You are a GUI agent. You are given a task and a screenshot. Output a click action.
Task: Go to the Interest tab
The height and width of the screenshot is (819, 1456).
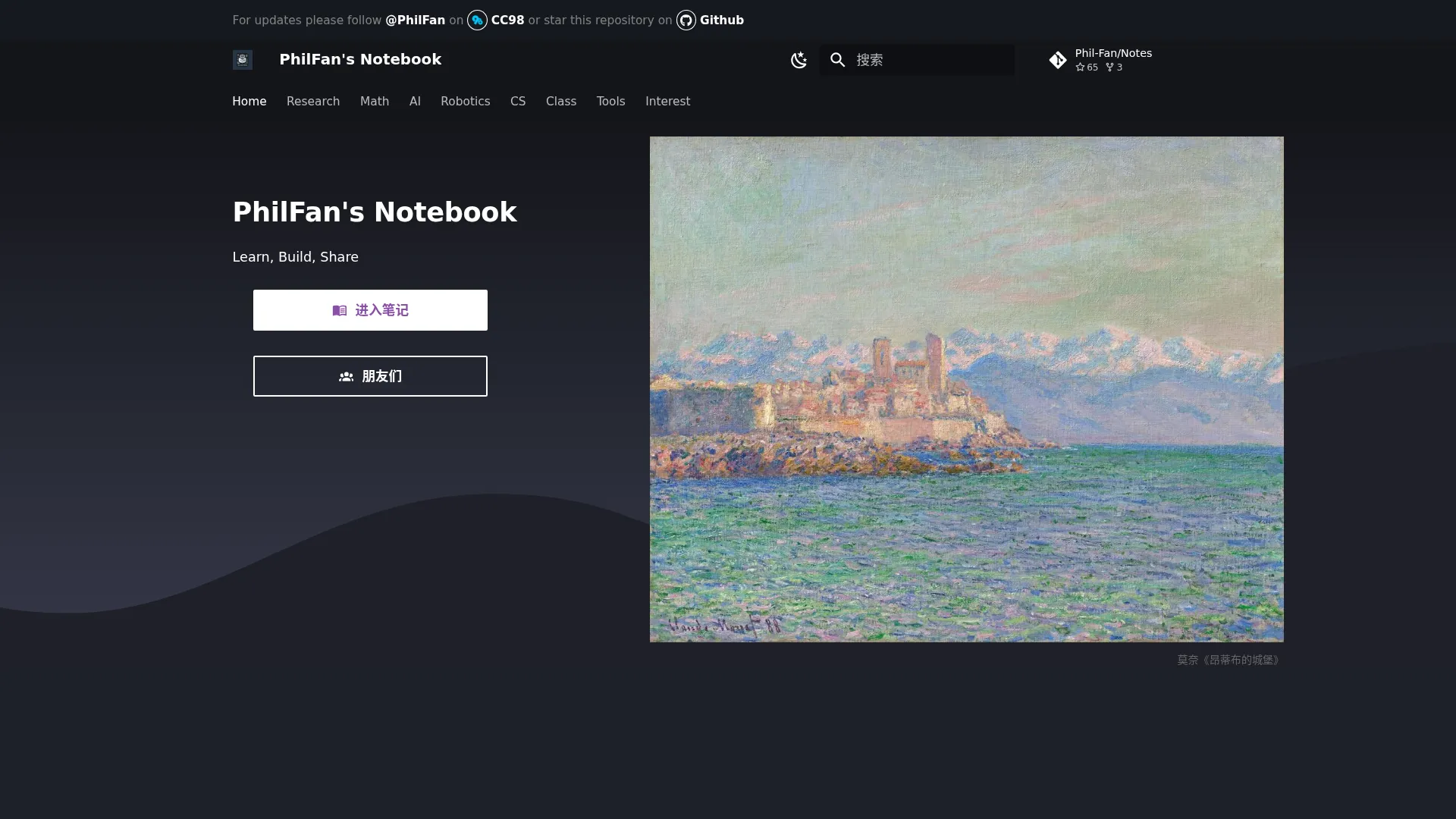pos(667,102)
